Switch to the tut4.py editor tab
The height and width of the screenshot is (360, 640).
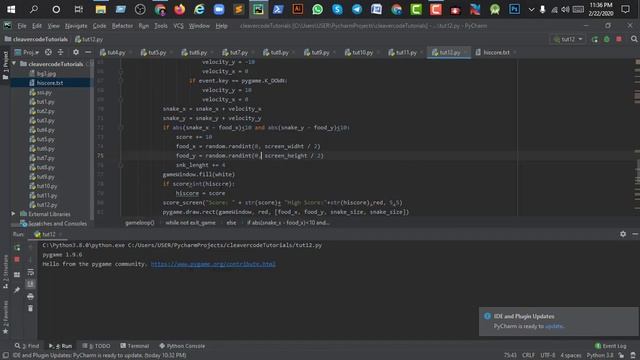click(x=116, y=52)
